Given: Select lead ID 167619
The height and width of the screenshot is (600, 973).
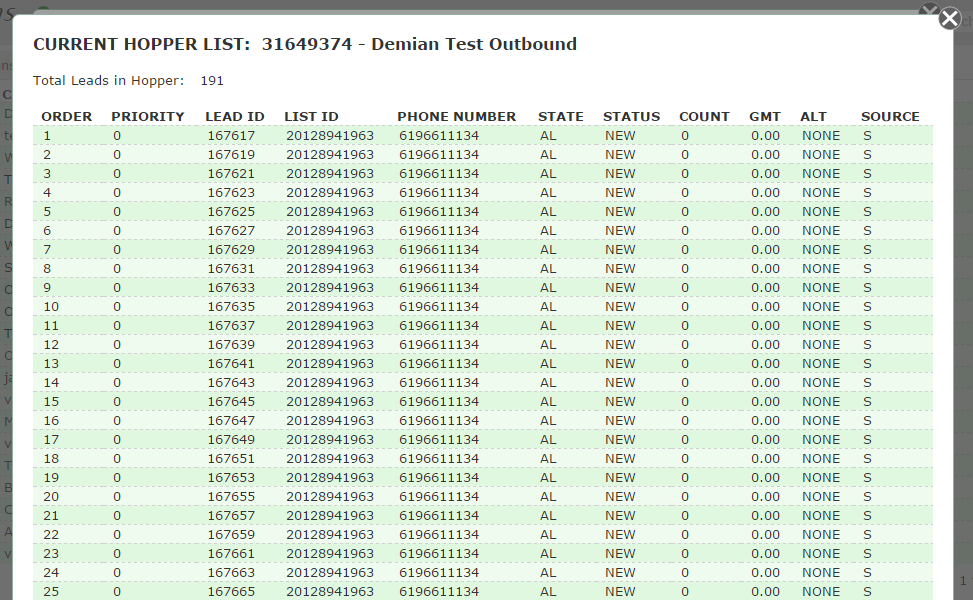Looking at the screenshot, I should pos(231,154).
